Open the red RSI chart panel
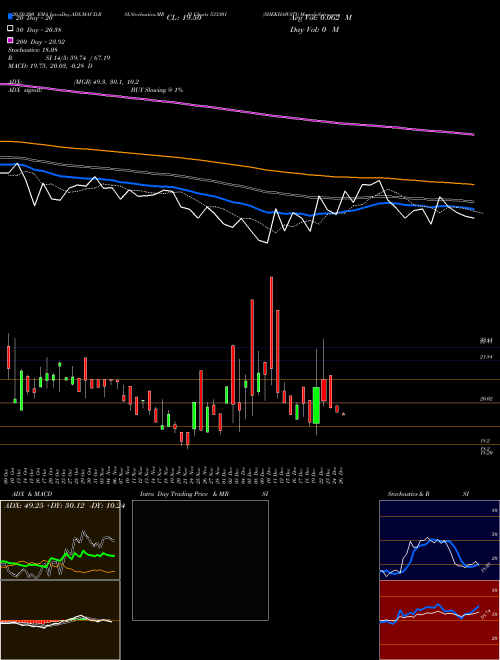 click(x=439, y=620)
